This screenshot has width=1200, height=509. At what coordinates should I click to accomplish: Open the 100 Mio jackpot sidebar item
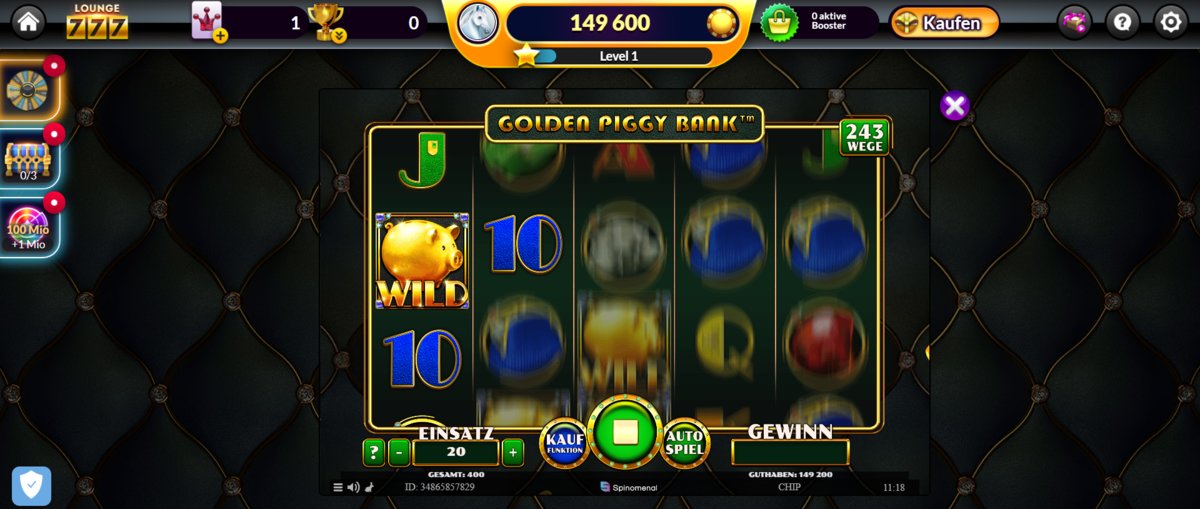click(x=26, y=227)
